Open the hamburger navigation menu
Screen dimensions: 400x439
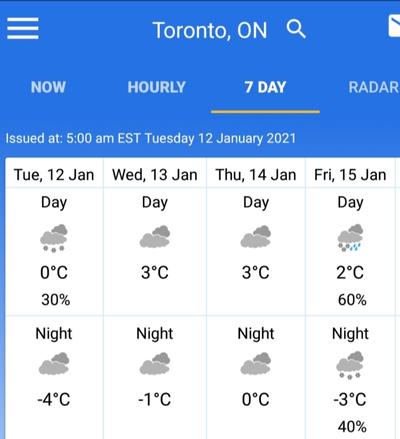click(x=23, y=29)
